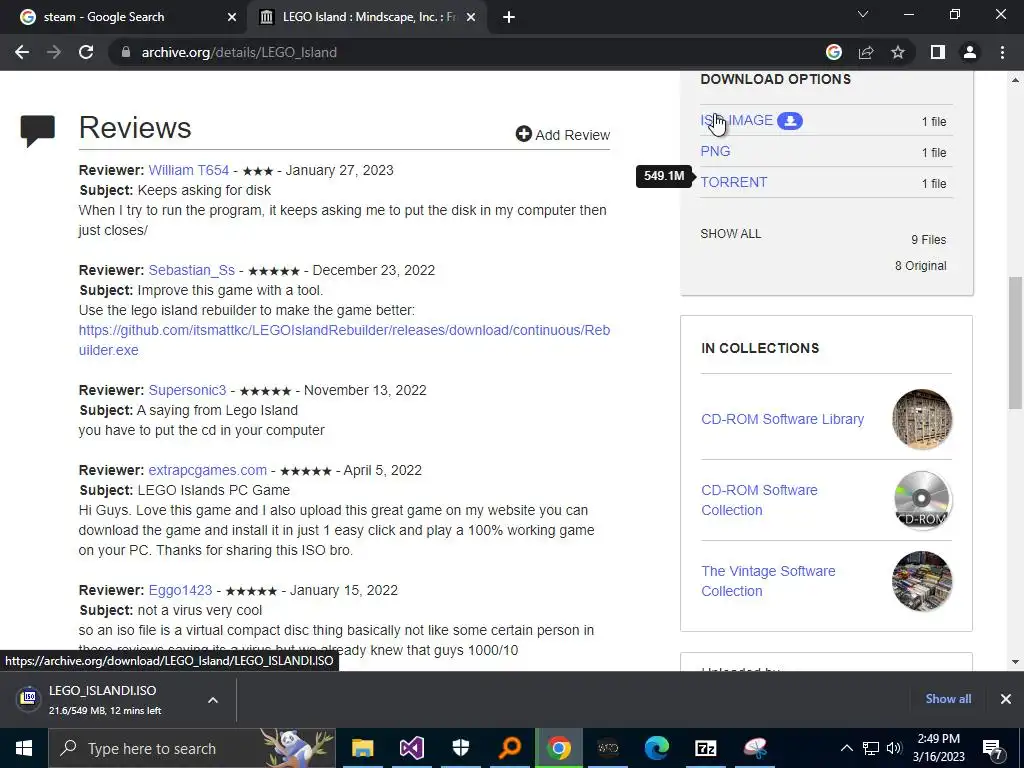
Task: Open the notification center icon
Action: [x=992, y=748]
